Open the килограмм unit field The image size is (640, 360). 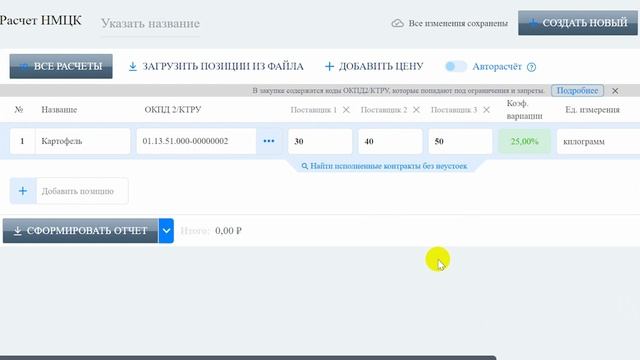click(598, 142)
